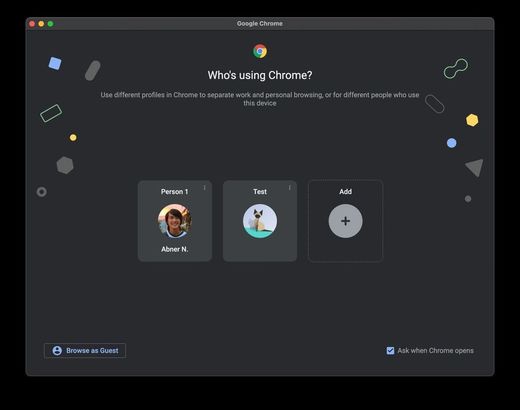This screenshot has height=410, width=520.
Task: Click the "Ask when Chrome opens" label
Action: (x=435, y=351)
